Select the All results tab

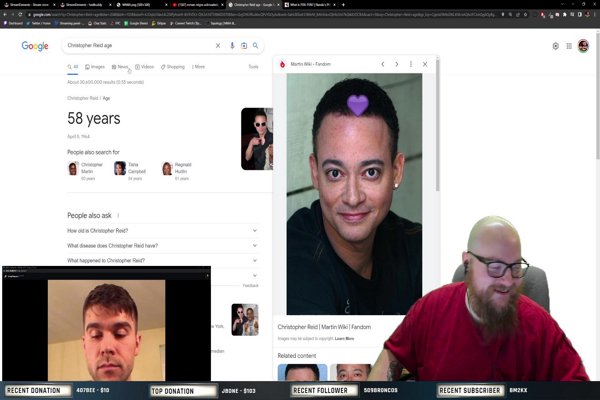(x=73, y=67)
